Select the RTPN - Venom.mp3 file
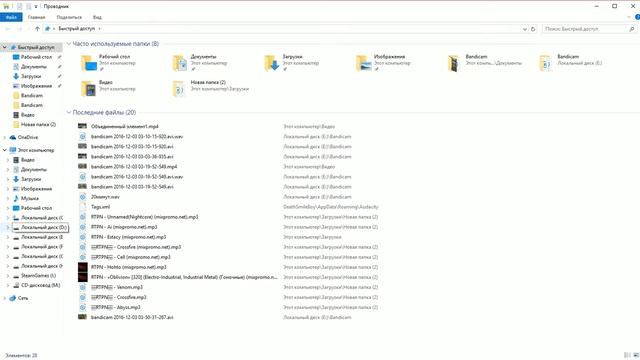 tap(117, 287)
